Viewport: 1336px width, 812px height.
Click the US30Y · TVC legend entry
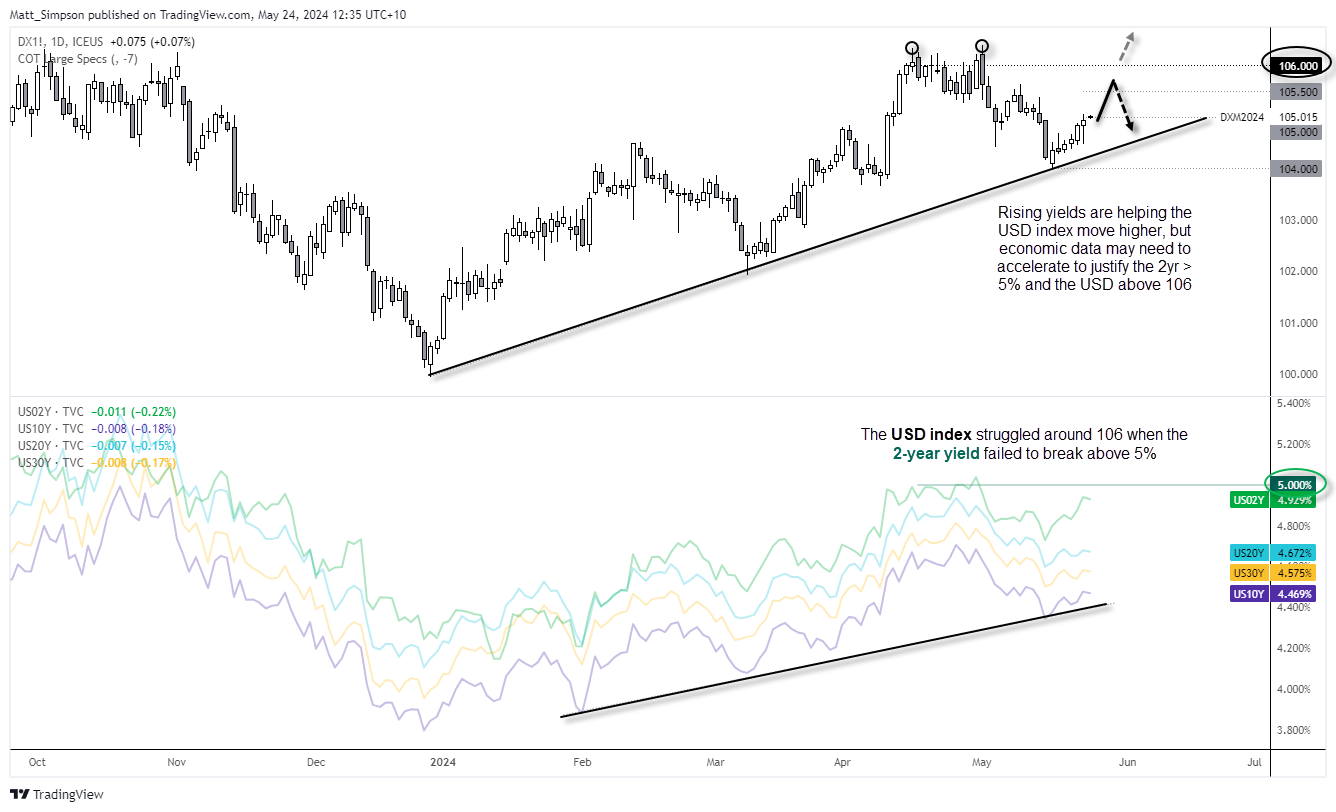click(51, 463)
